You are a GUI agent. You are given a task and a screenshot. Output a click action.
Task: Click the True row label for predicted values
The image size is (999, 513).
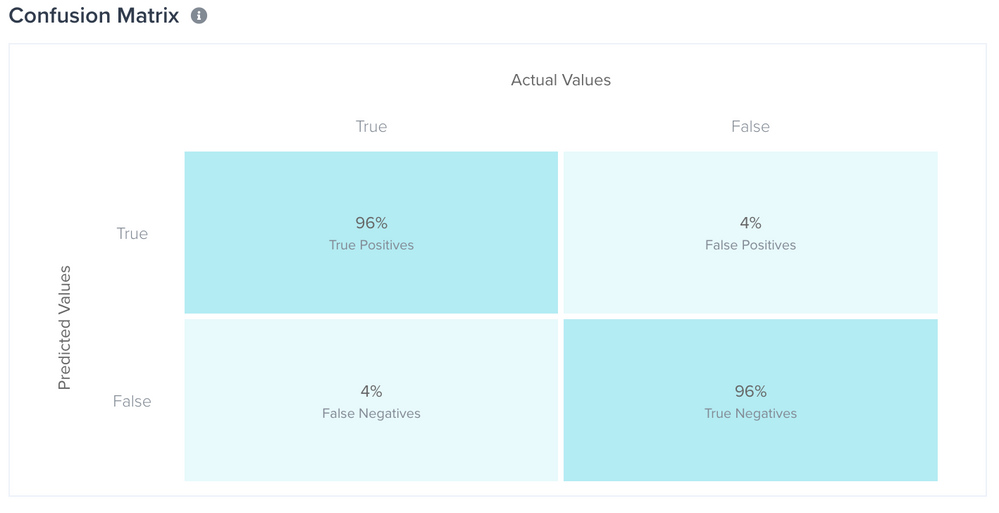(132, 234)
